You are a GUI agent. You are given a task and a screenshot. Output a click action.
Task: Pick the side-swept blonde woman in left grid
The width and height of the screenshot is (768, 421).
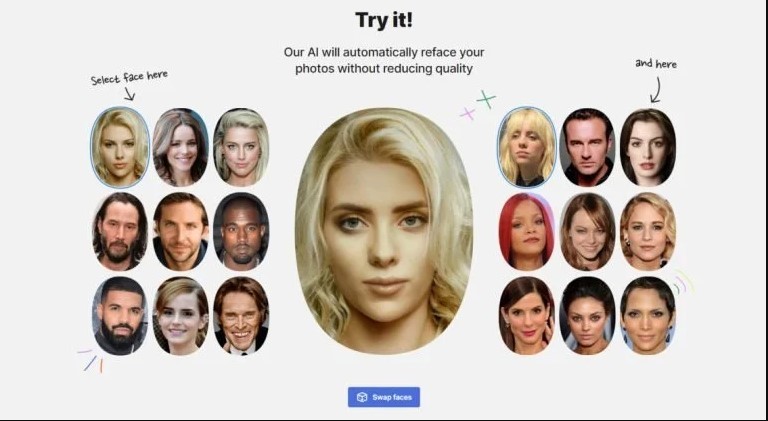tap(241, 147)
